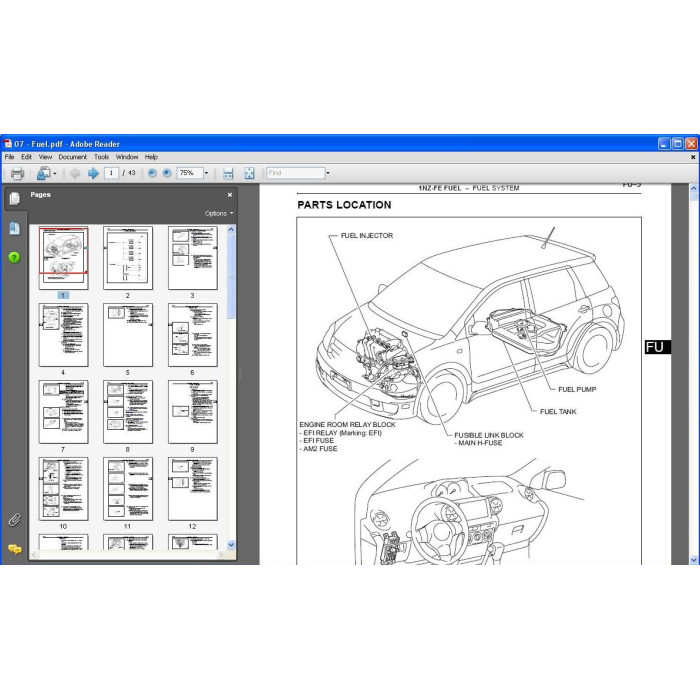Close the Pages panel with X

pyautogui.click(x=230, y=195)
